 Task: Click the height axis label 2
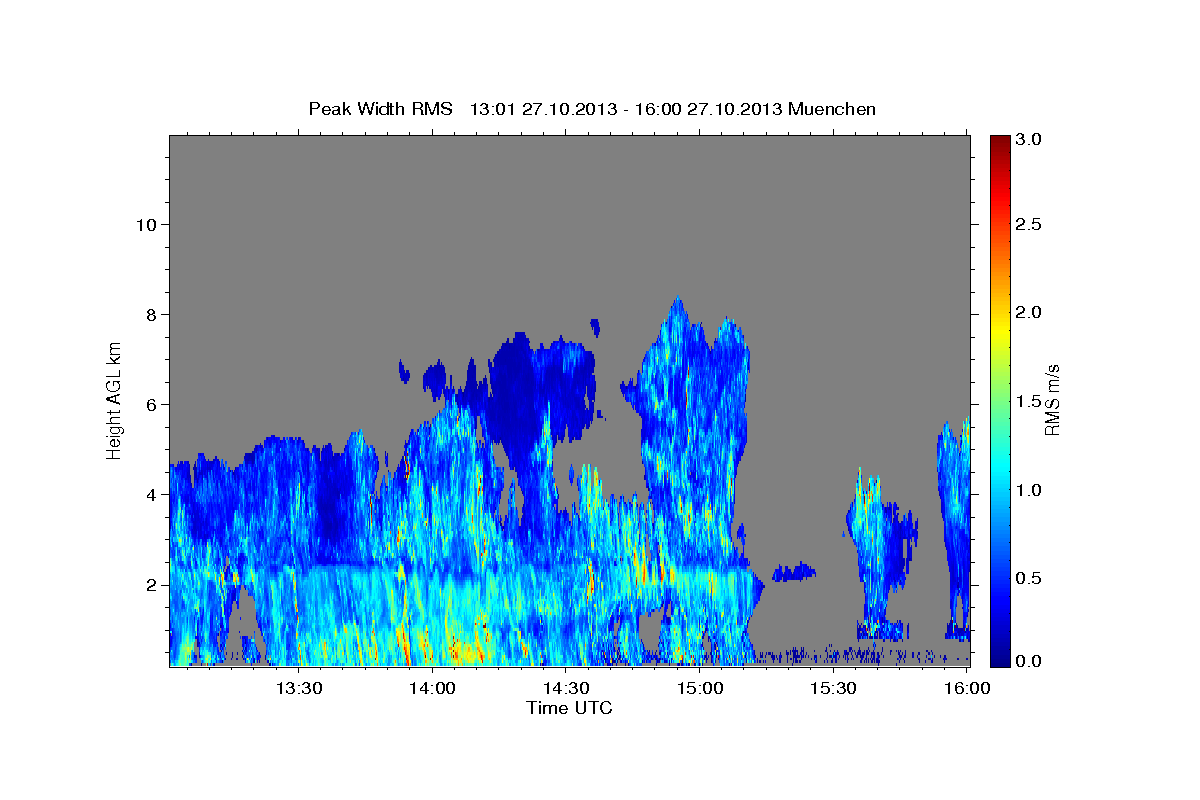tap(150, 585)
